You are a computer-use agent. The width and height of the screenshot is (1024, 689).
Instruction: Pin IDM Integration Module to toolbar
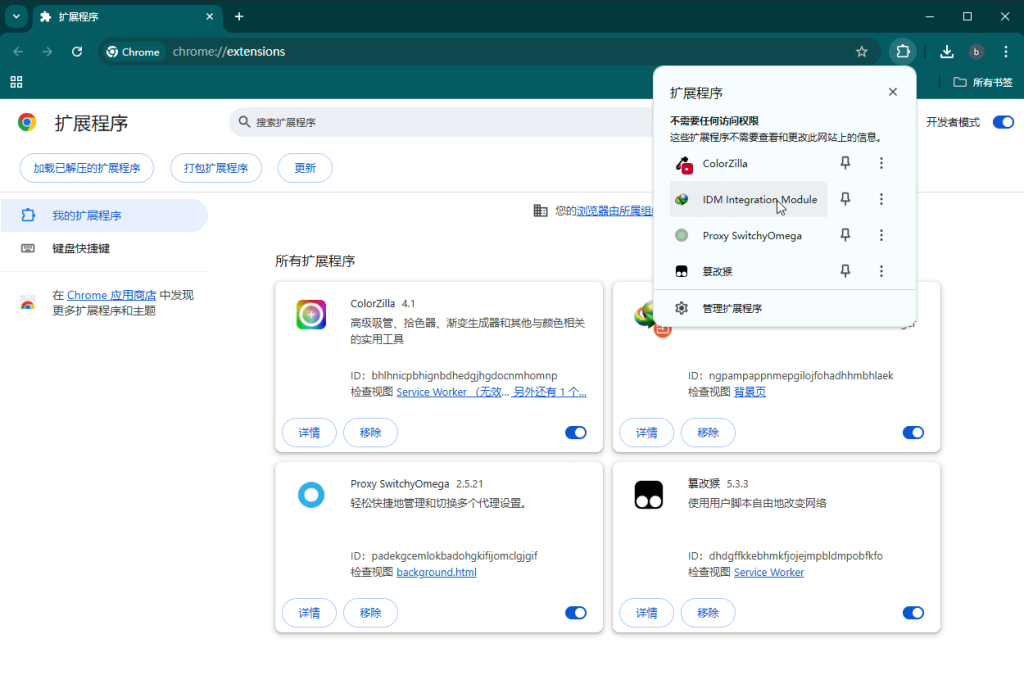coord(844,199)
